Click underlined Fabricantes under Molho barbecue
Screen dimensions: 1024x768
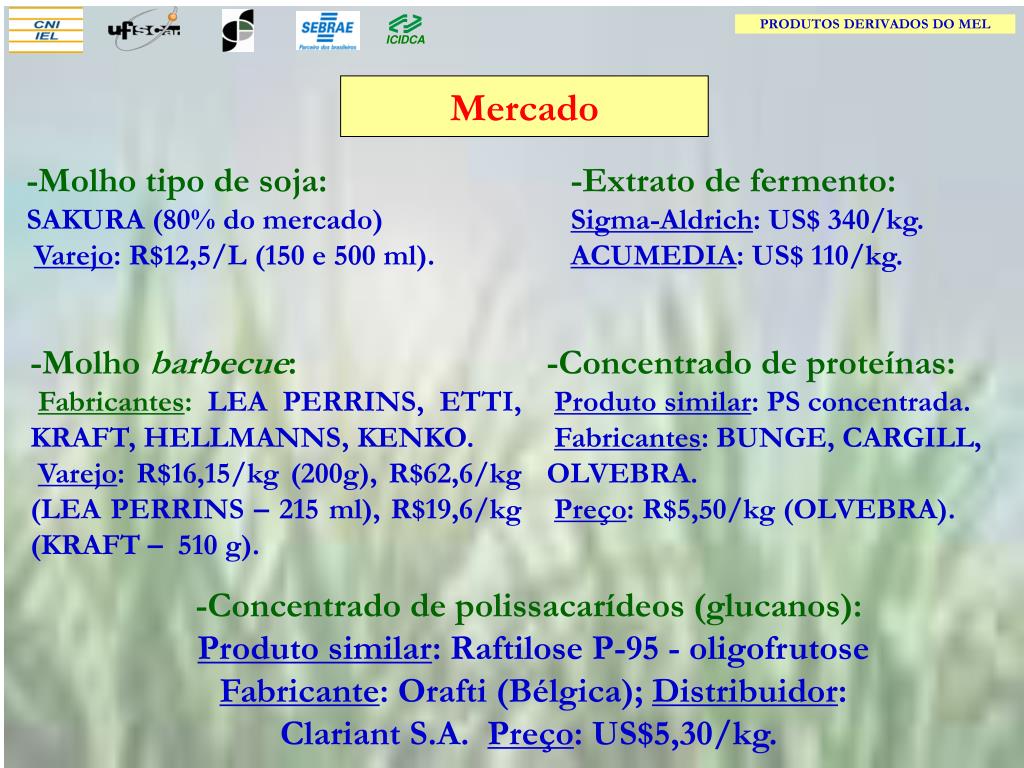pyautogui.click(x=111, y=402)
